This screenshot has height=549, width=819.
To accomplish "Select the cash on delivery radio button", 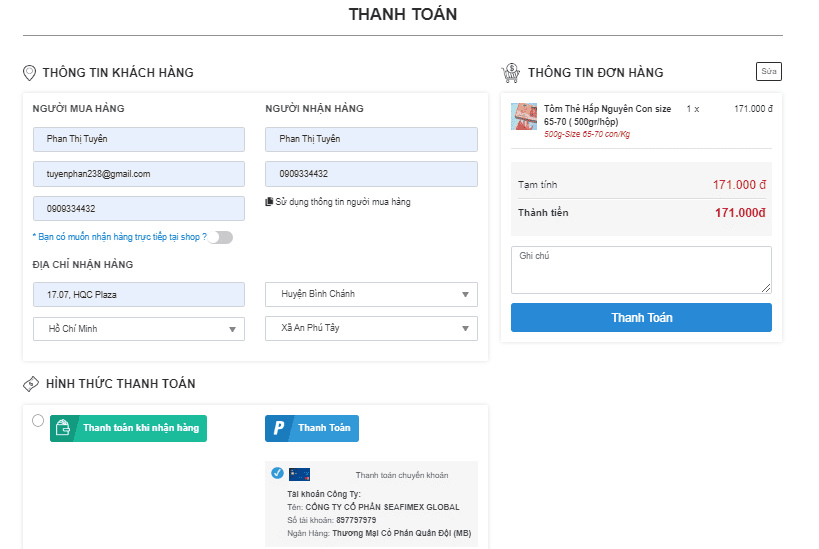I will pos(38,420).
